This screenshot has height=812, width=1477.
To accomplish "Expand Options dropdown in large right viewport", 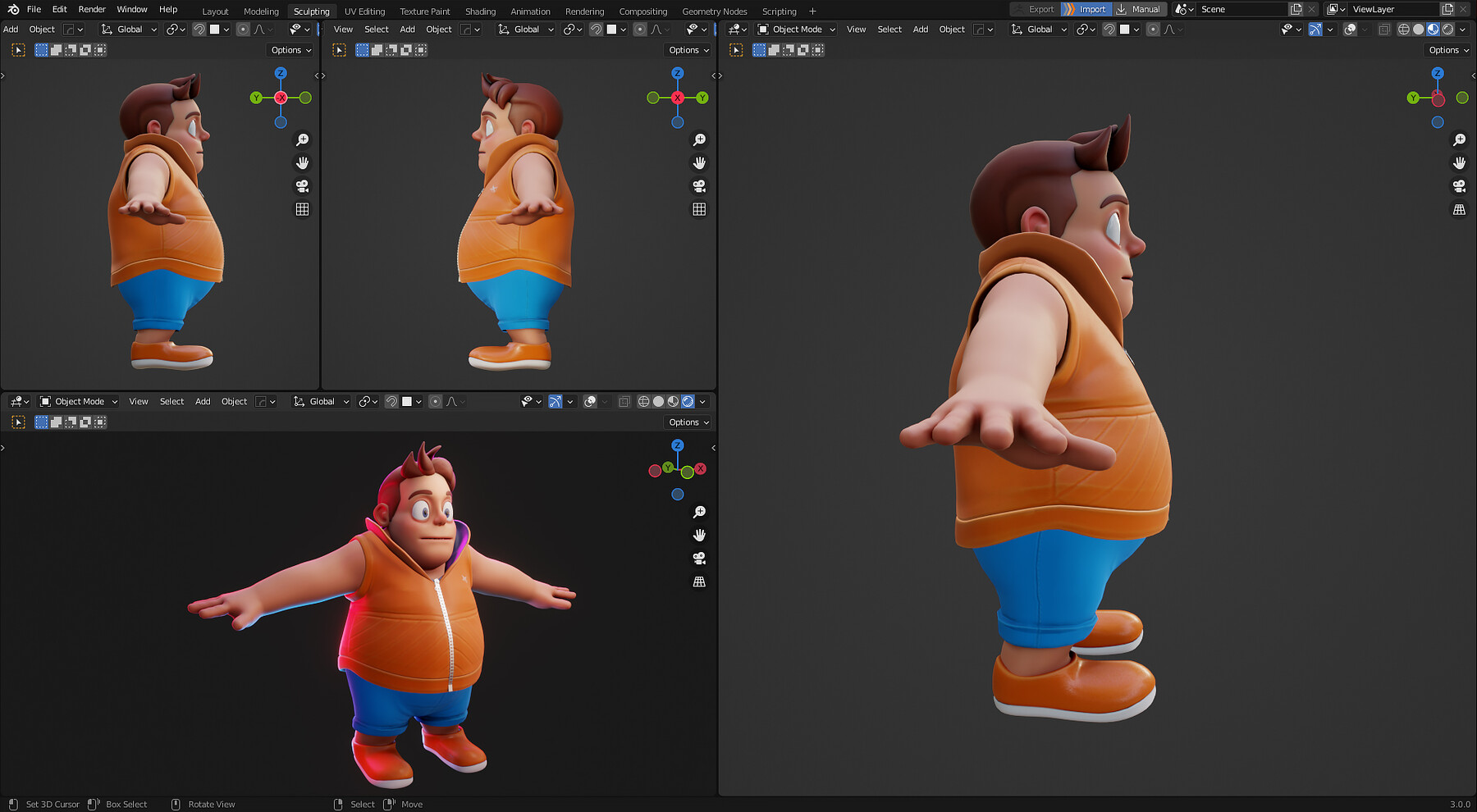I will 1448,50.
